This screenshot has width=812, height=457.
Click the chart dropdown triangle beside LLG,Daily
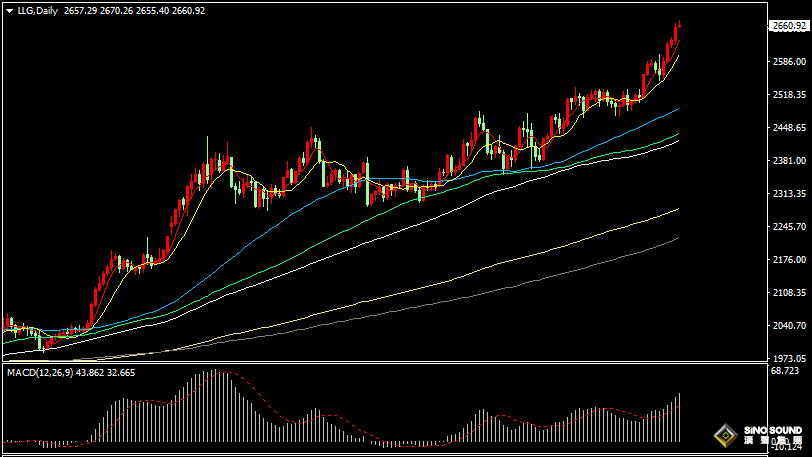[x=9, y=11]
